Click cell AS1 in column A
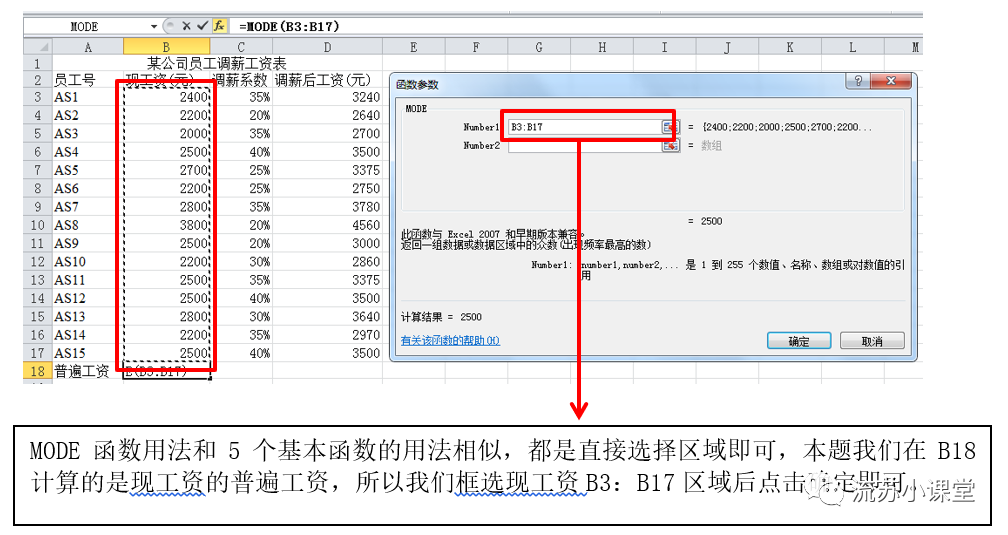The image size is (1008, 535). (88, 97)
